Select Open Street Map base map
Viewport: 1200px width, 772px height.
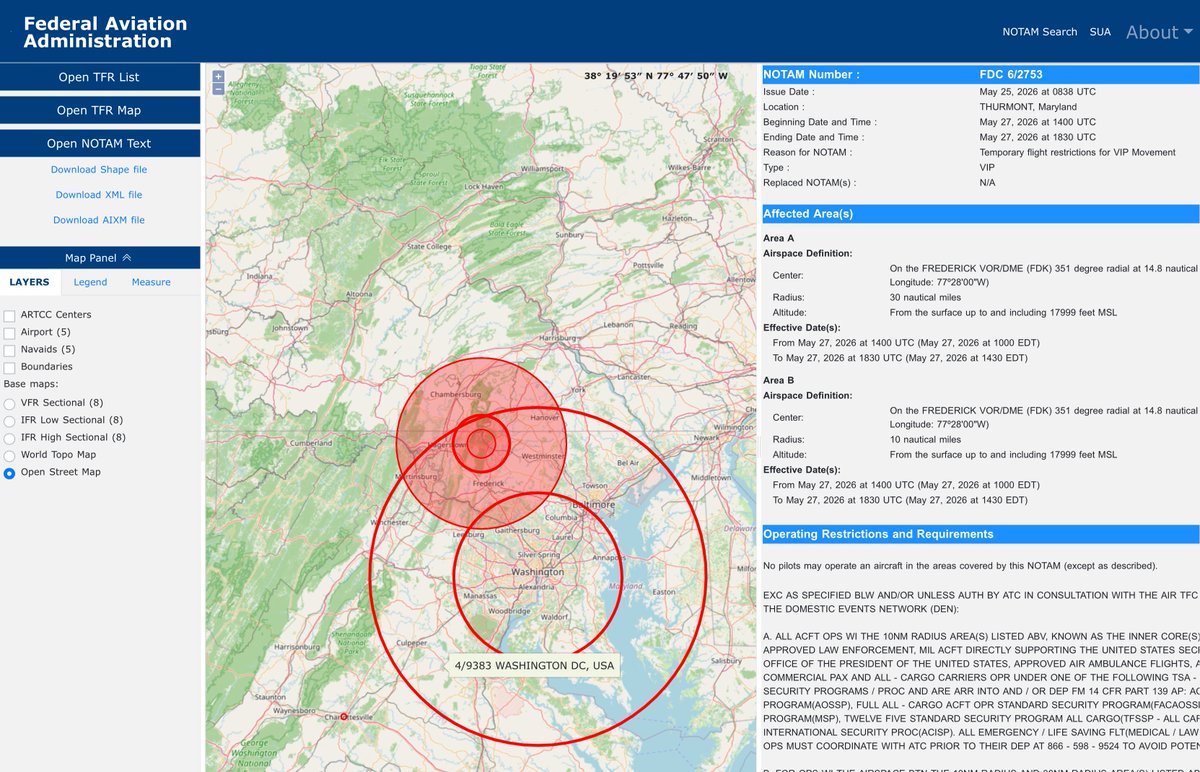[9, 473]
